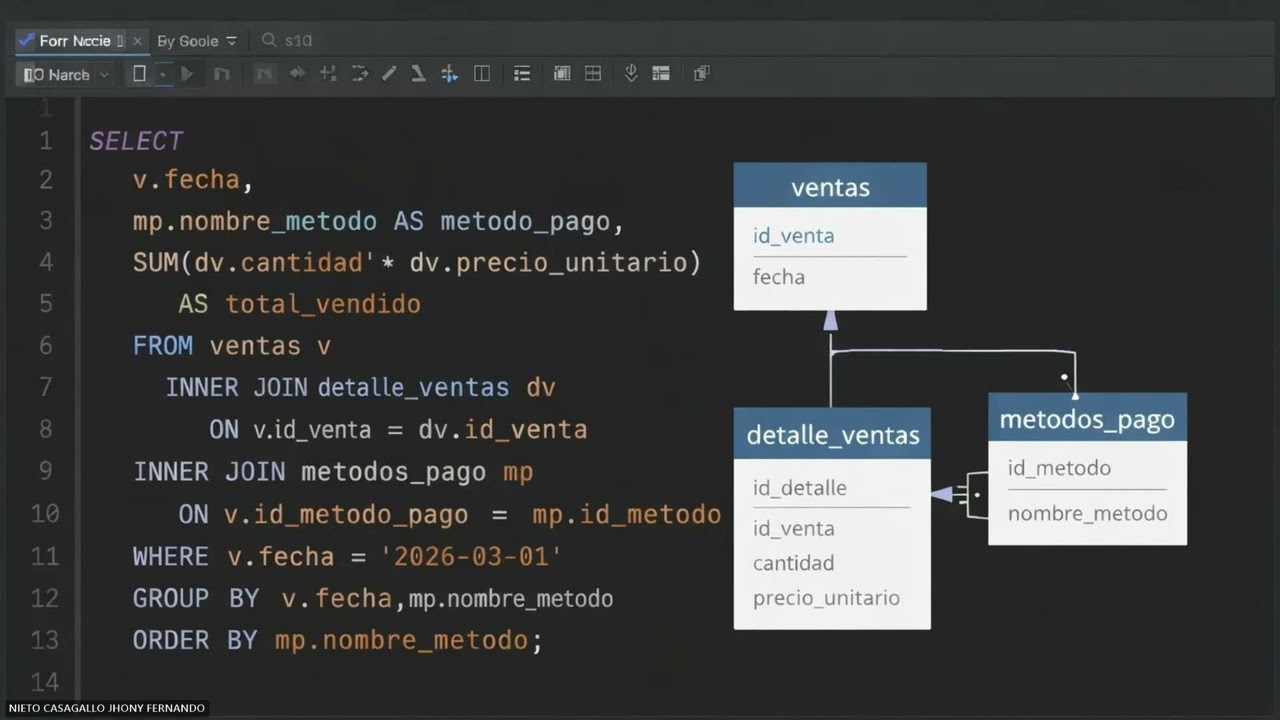Click the bulleted list icon in toolbar

pyautogui.click(x=522, y=74)
